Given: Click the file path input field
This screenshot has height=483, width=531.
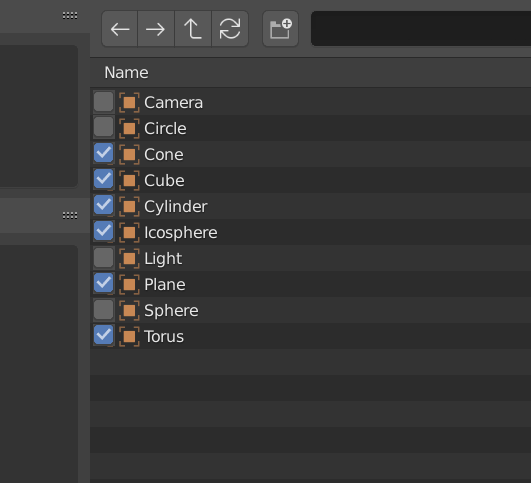Looking at the screenshot, I should [421, 28].
